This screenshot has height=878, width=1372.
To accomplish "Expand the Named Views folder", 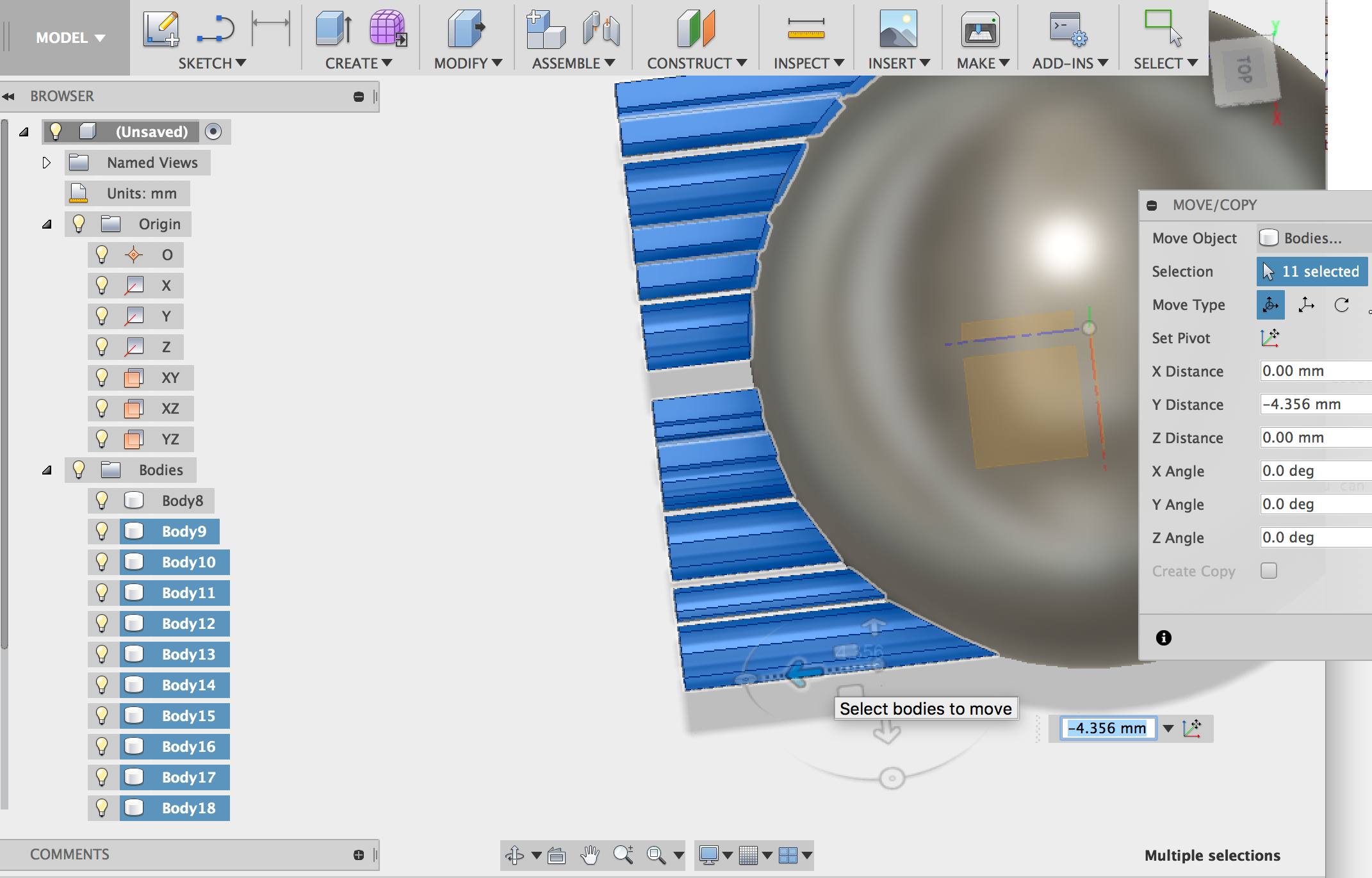I will [x=46, y=163].
